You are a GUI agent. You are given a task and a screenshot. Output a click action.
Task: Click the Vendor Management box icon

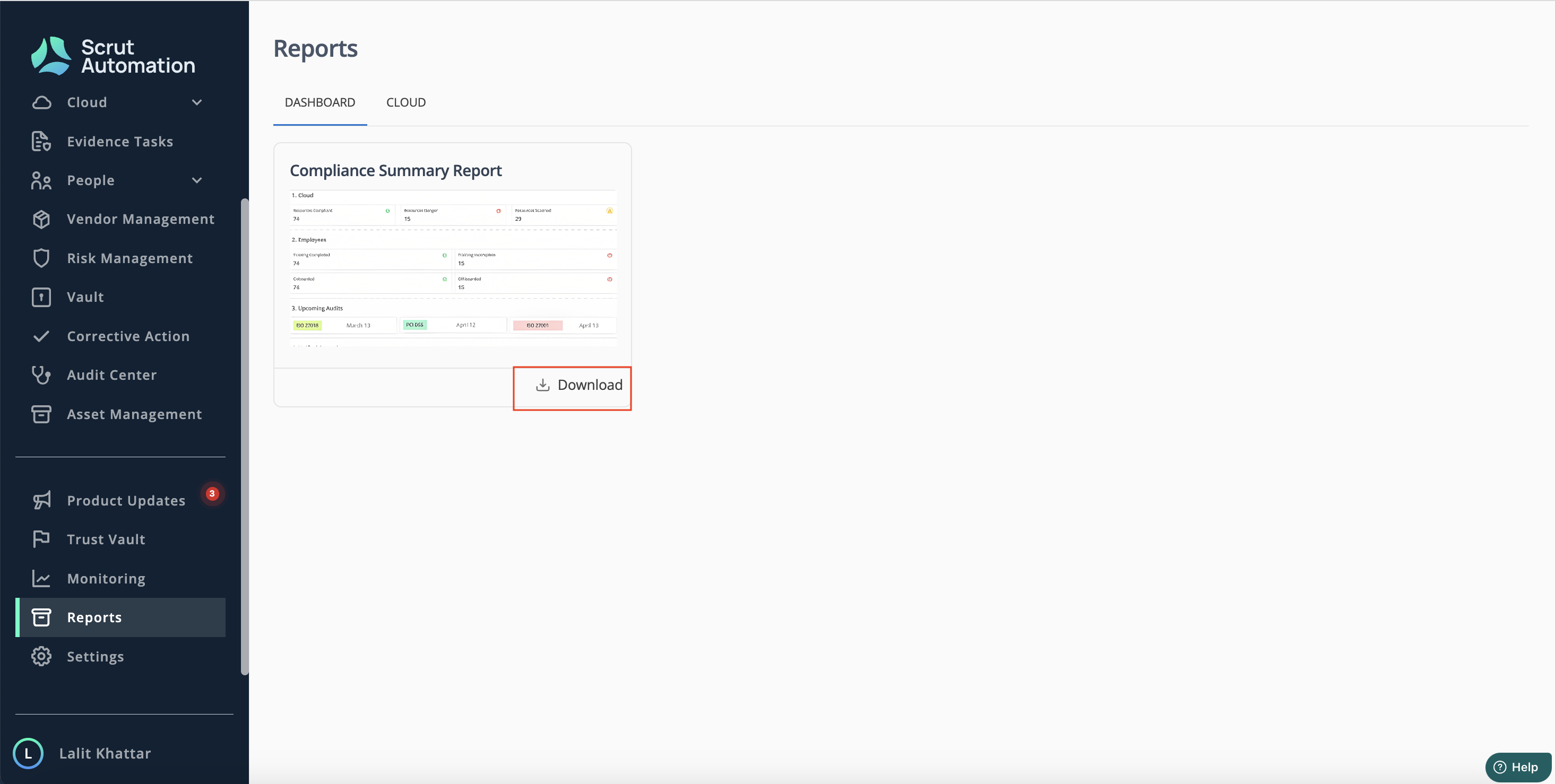pos(41,219)
